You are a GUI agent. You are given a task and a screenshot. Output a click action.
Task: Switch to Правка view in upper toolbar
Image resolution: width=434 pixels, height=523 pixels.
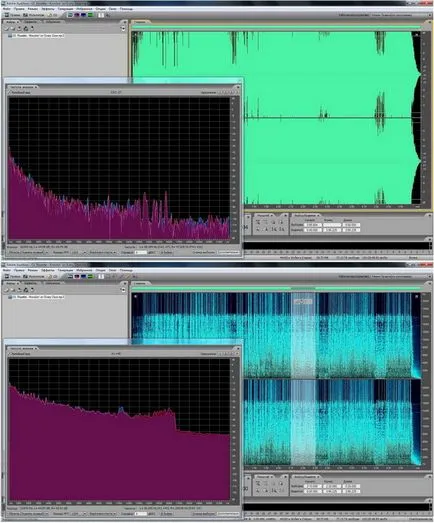(12, 15)
